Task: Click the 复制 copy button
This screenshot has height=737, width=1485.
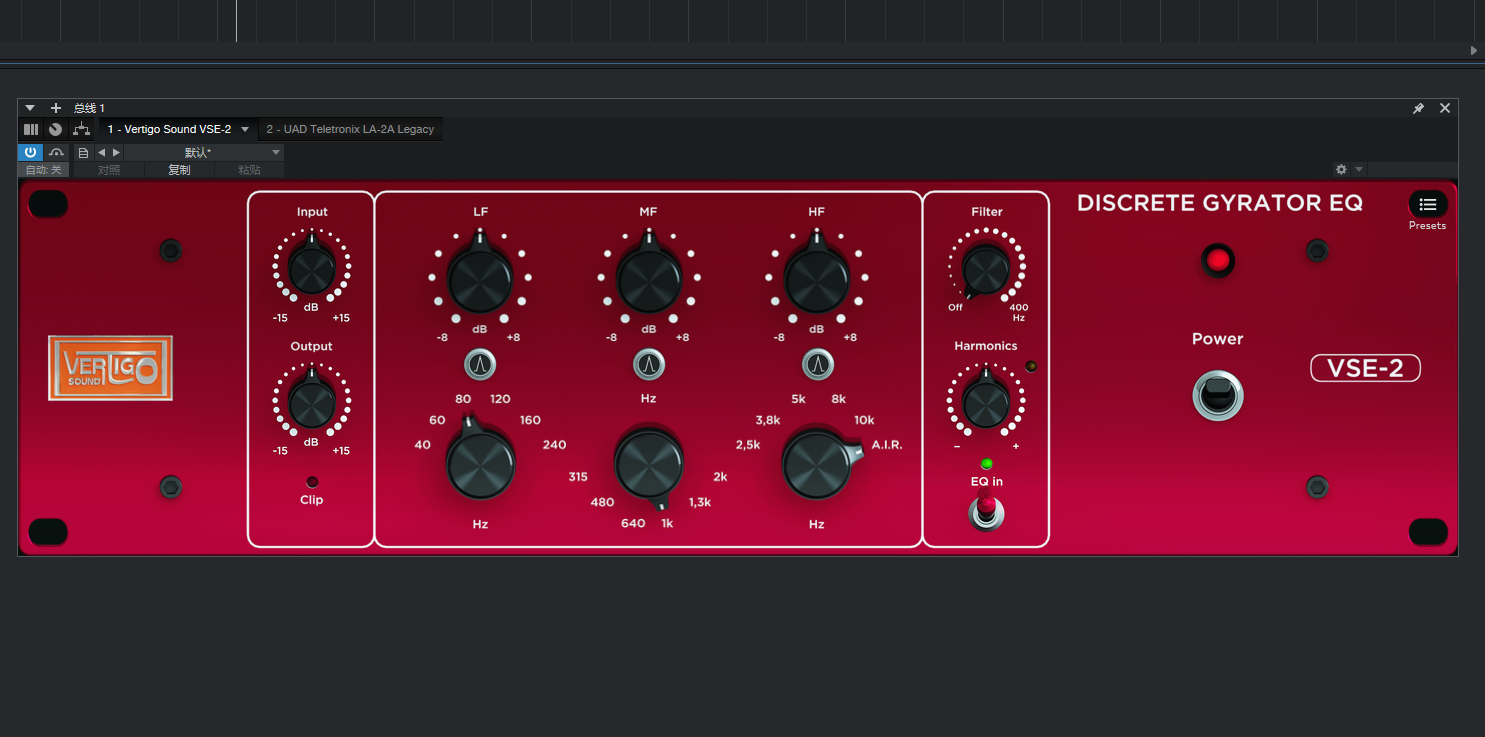Action: coord(179,170)
